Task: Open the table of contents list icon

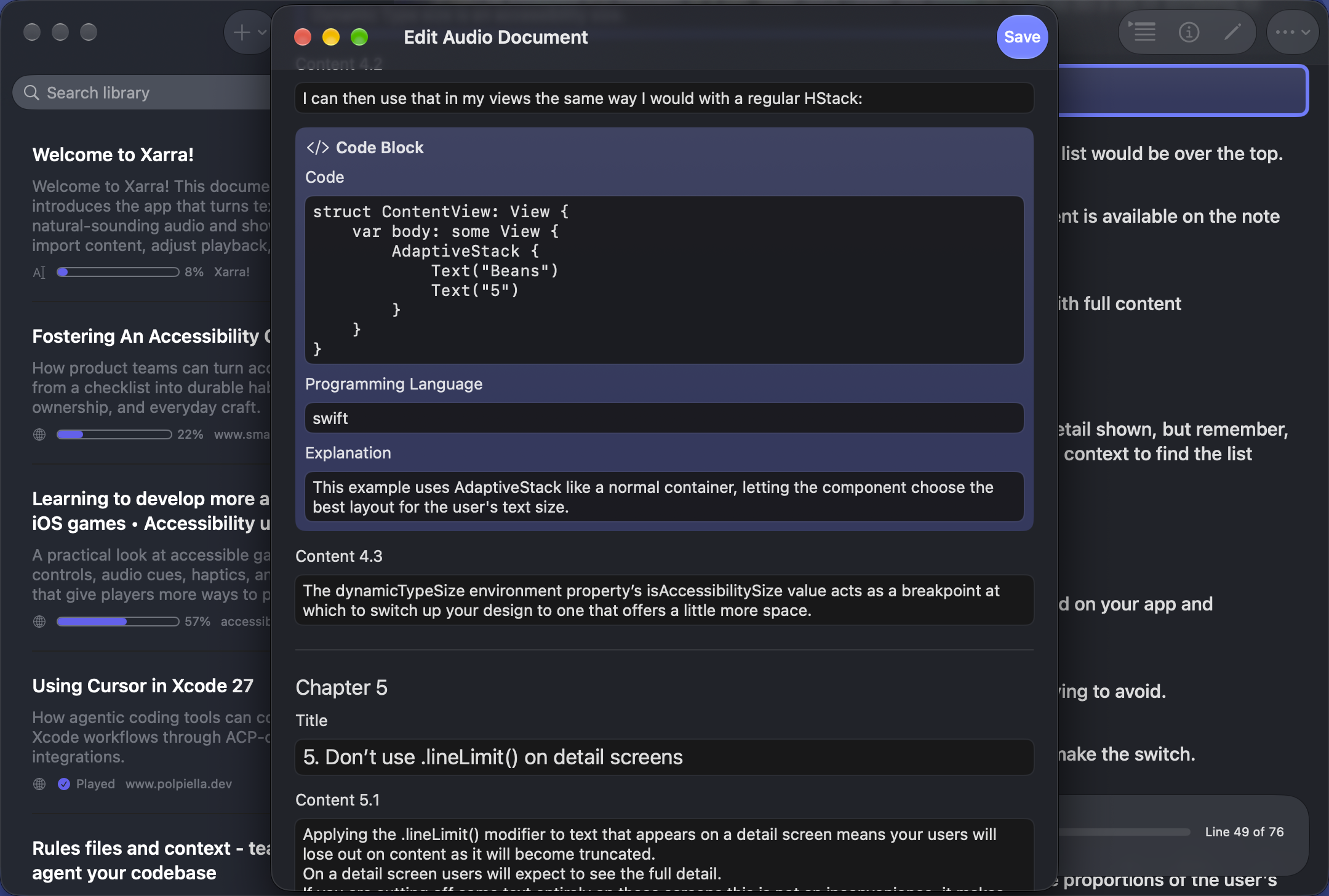Action: coord(1144,32)
